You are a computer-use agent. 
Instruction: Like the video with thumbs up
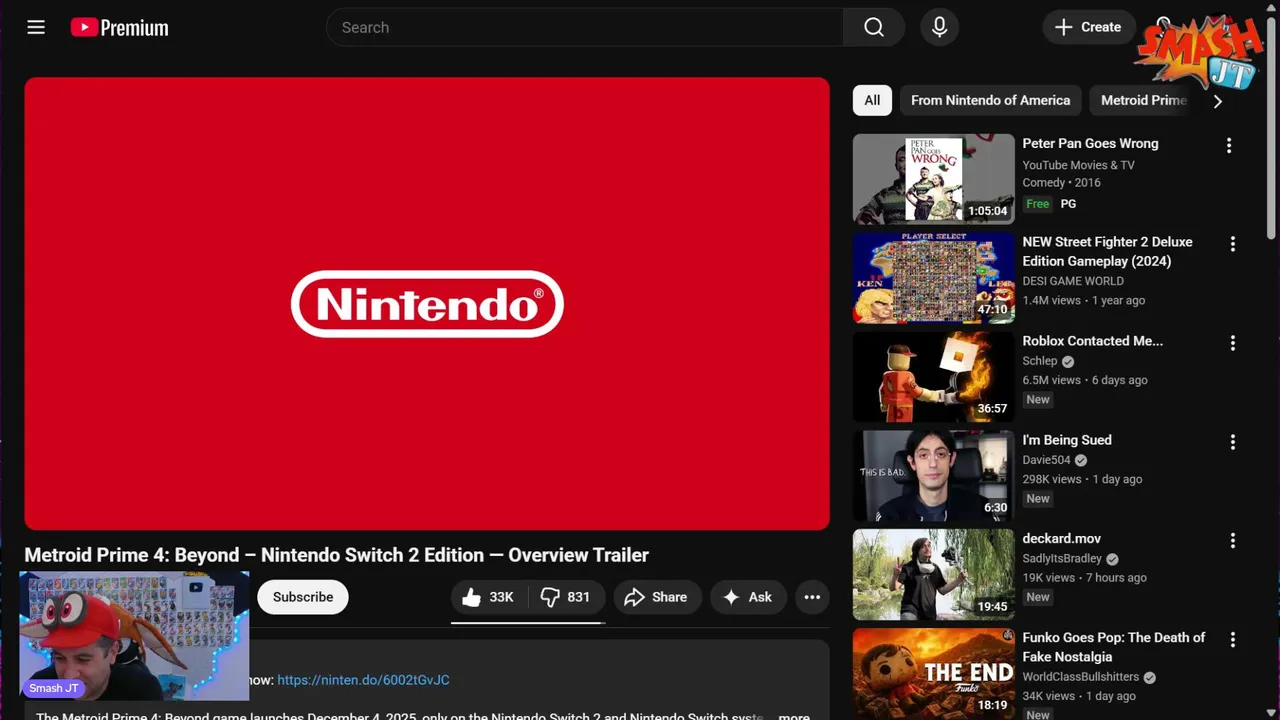488,597
